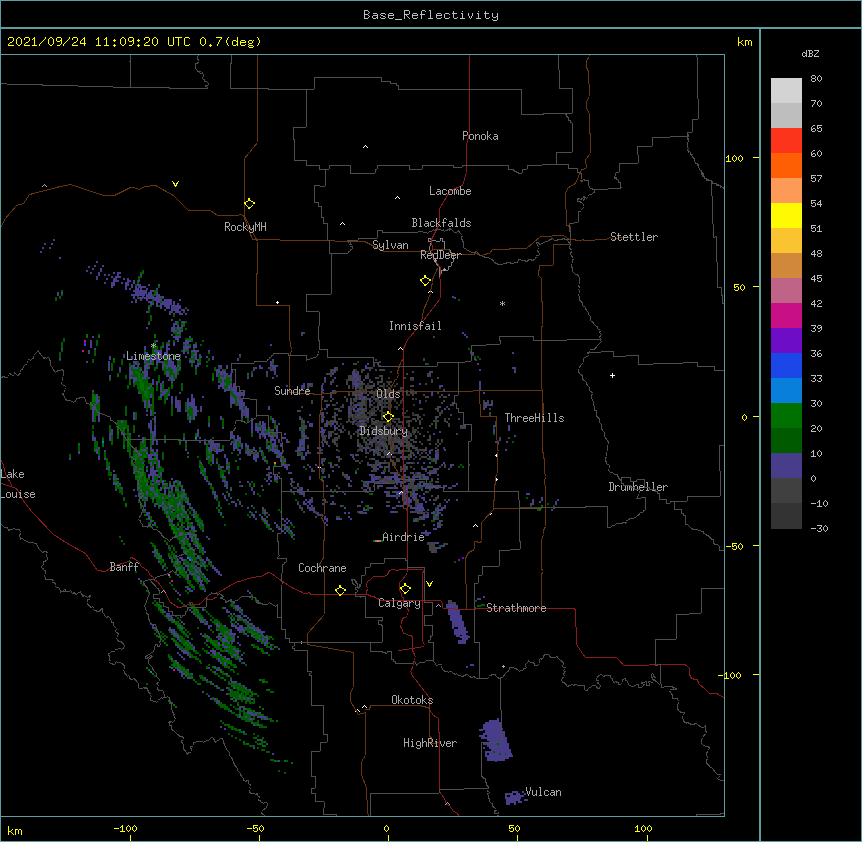
Task: Click the yellow V marker northwest of RockyMH
Action: coord(175,184)
